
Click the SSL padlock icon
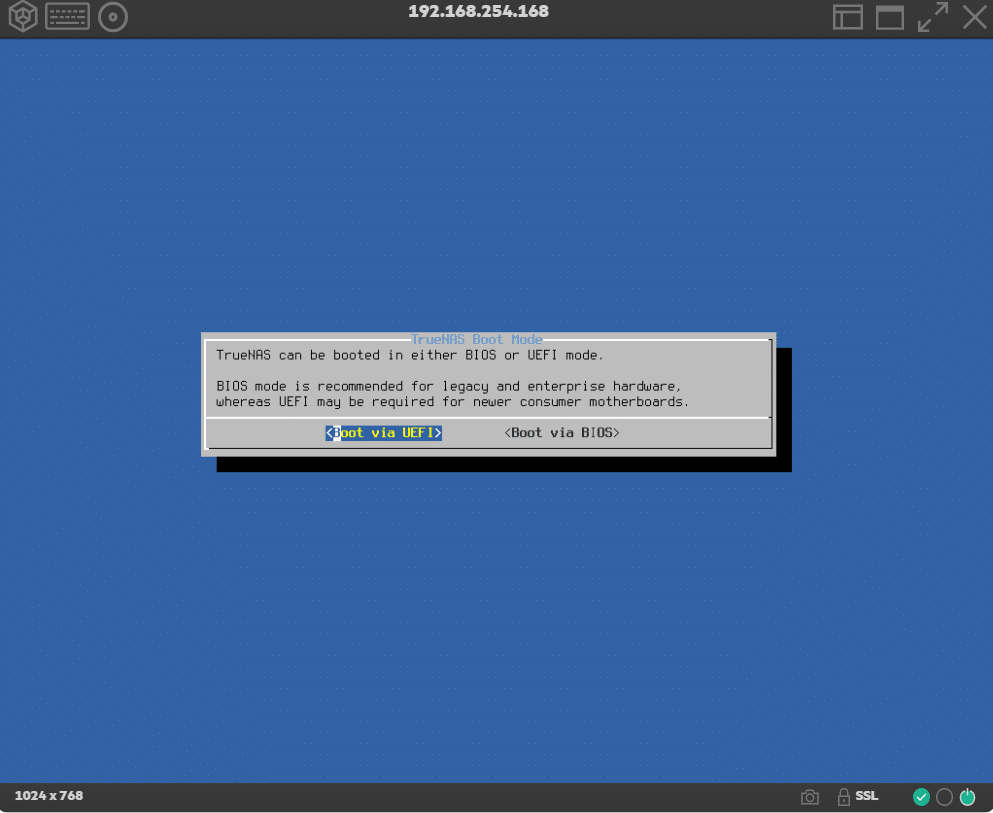point(844,797)
